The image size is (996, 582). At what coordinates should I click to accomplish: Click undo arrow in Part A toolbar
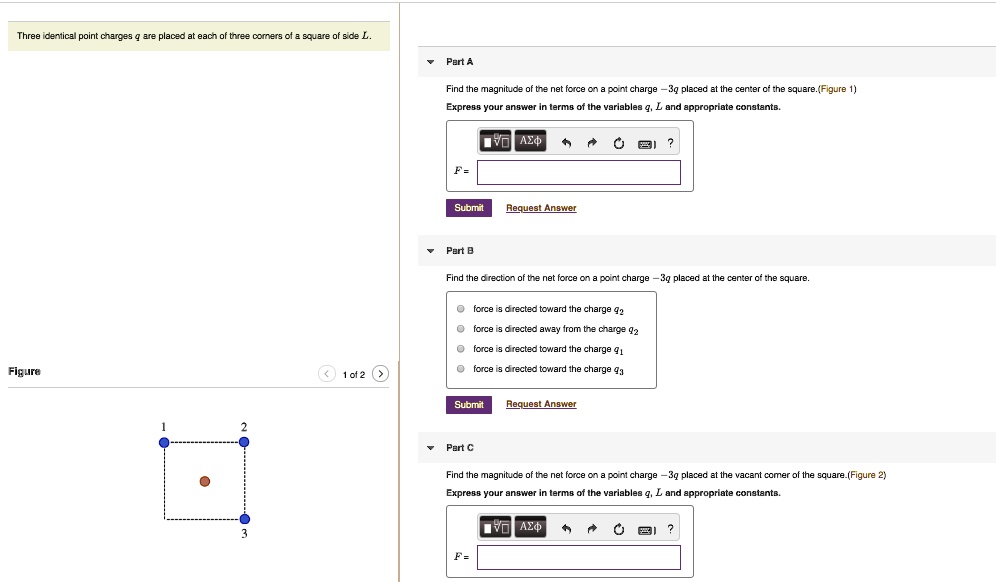pos(566,143)
